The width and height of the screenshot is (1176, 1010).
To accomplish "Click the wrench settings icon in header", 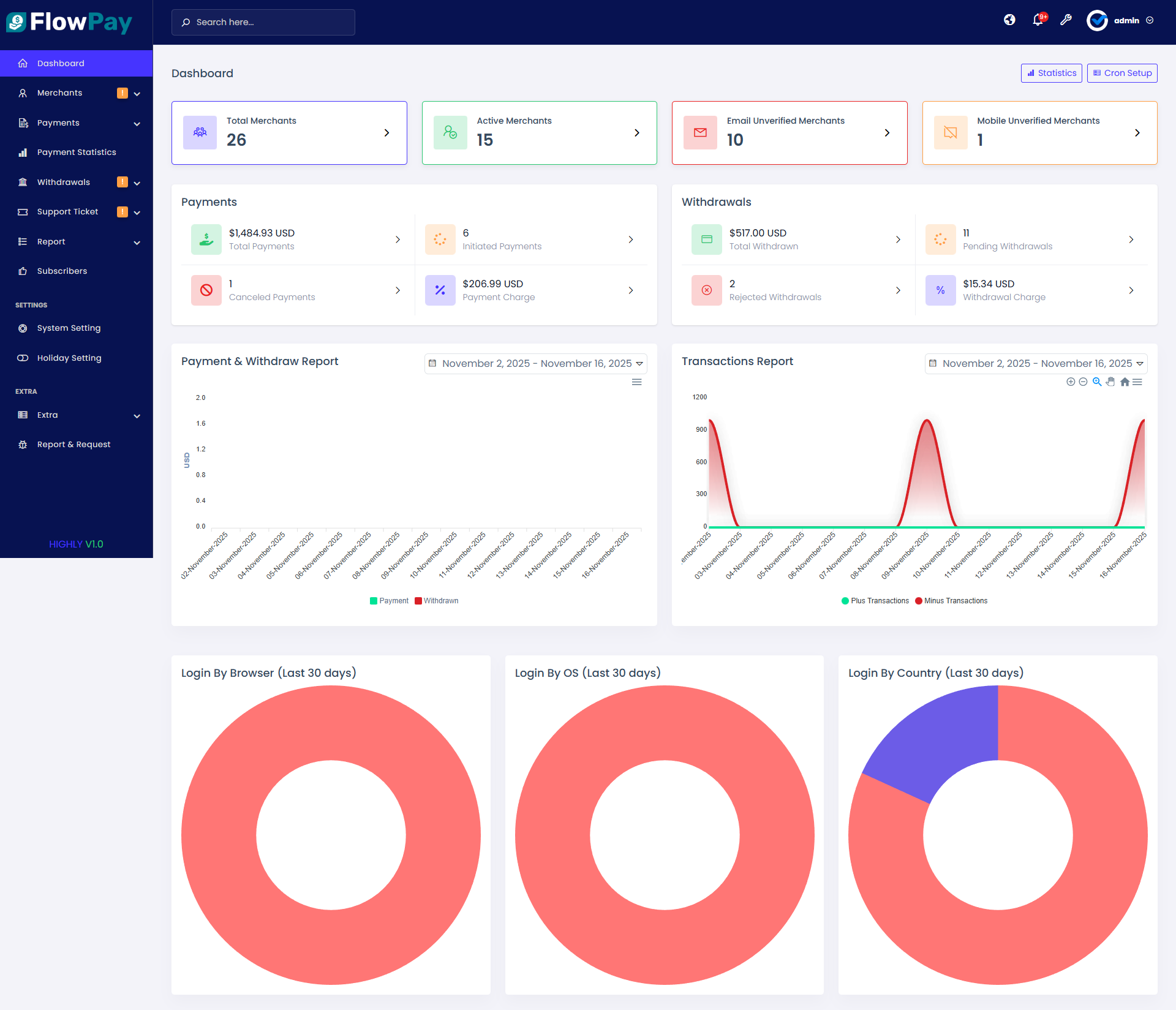I will coord(1066,20).
